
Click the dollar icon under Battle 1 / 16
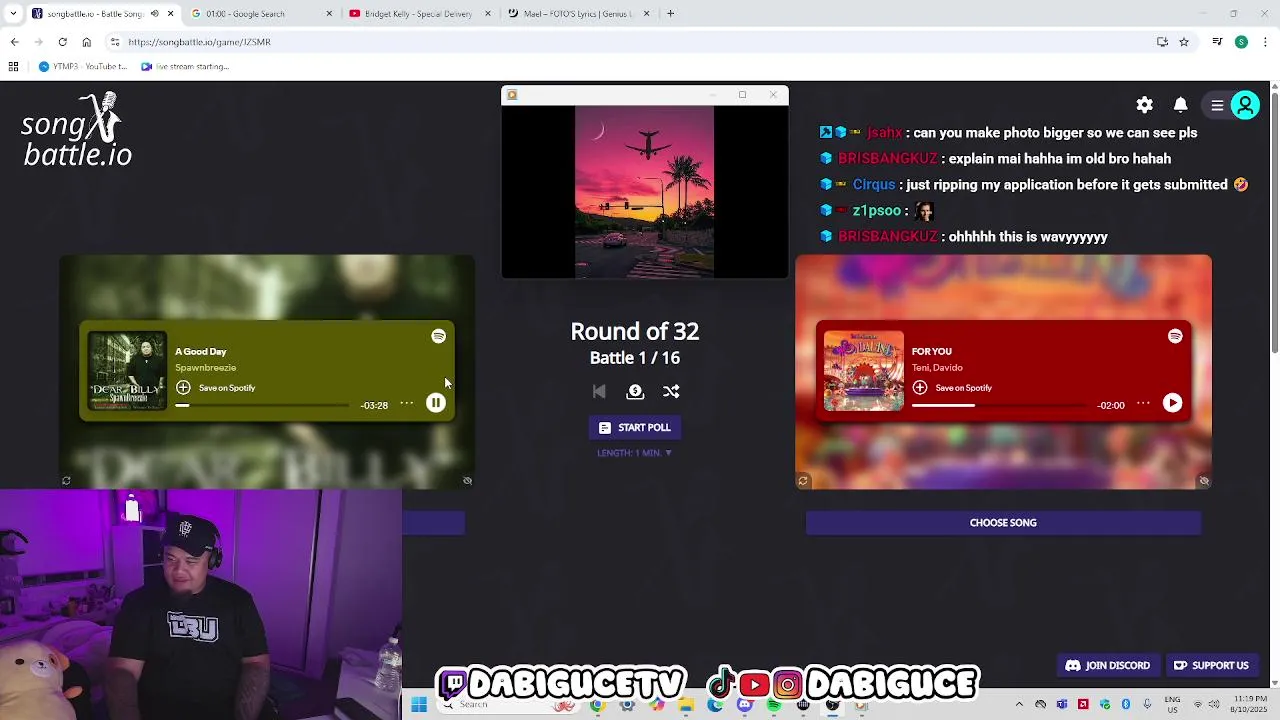coord(635,392)
